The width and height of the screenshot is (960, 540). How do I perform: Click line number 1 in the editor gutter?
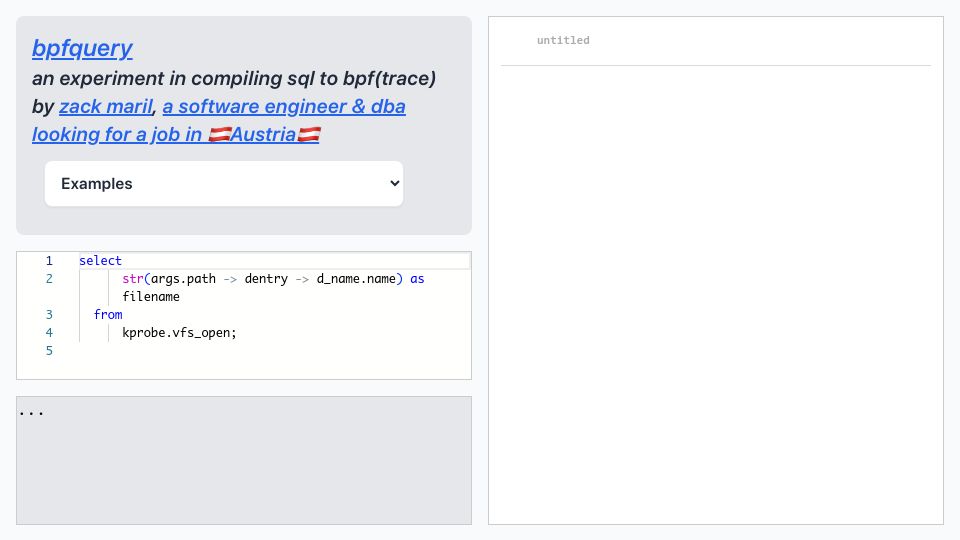tap(49, 261)
